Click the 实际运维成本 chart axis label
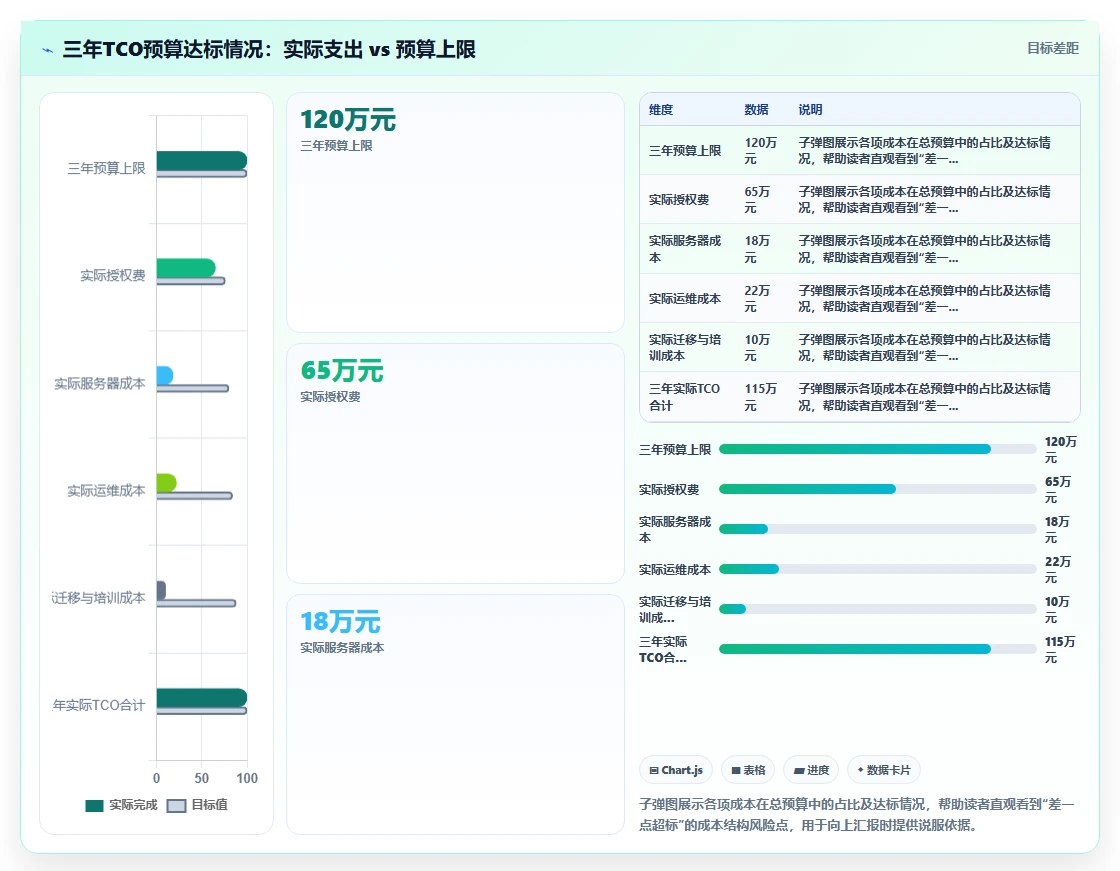This screenshot has height=871, width=1120. (106, 490)
